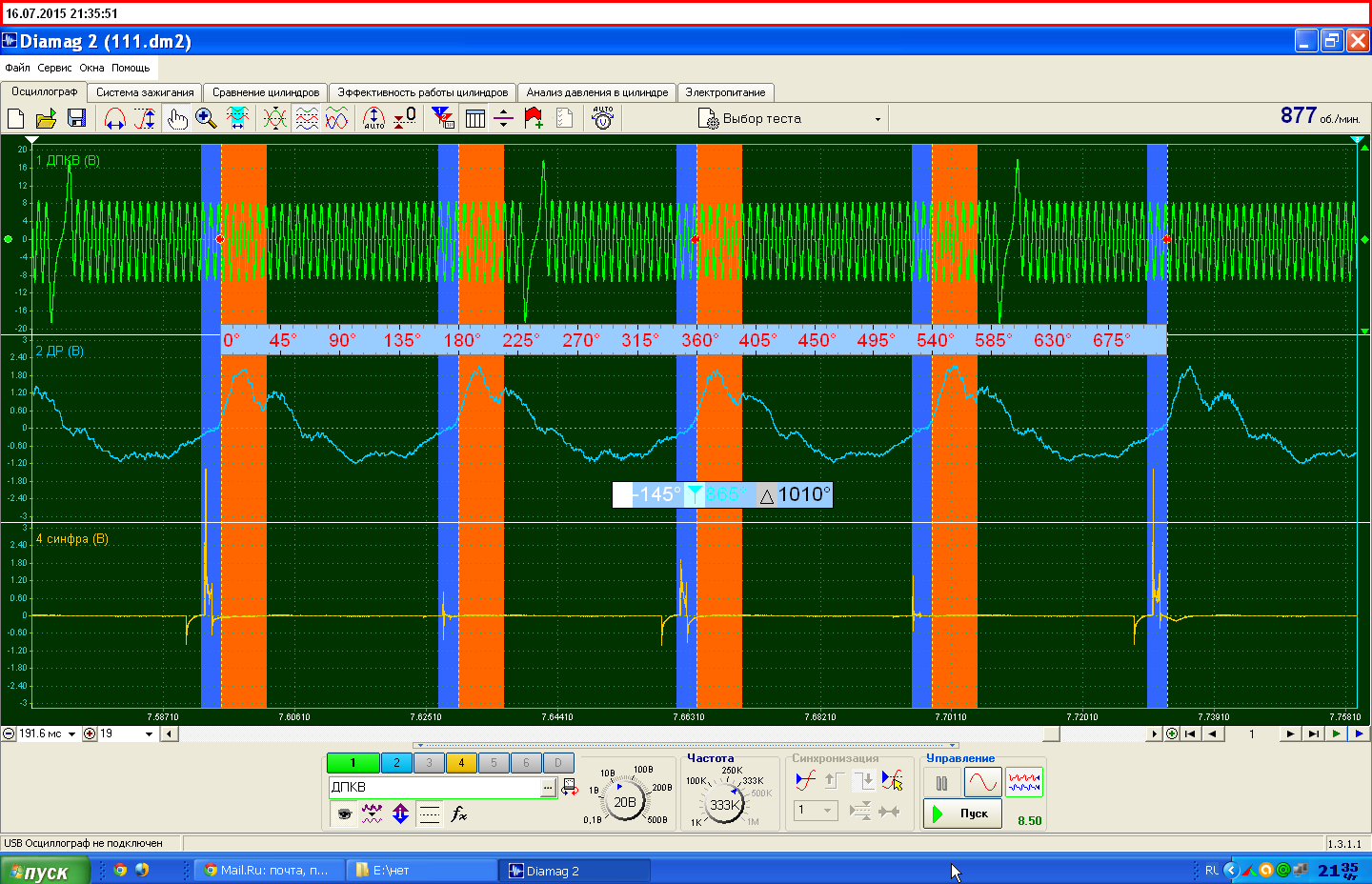Open an oscillogram file with the folder icon
Screen dimensions: 1372x884
pyautogui.click(x=46, y=118)
